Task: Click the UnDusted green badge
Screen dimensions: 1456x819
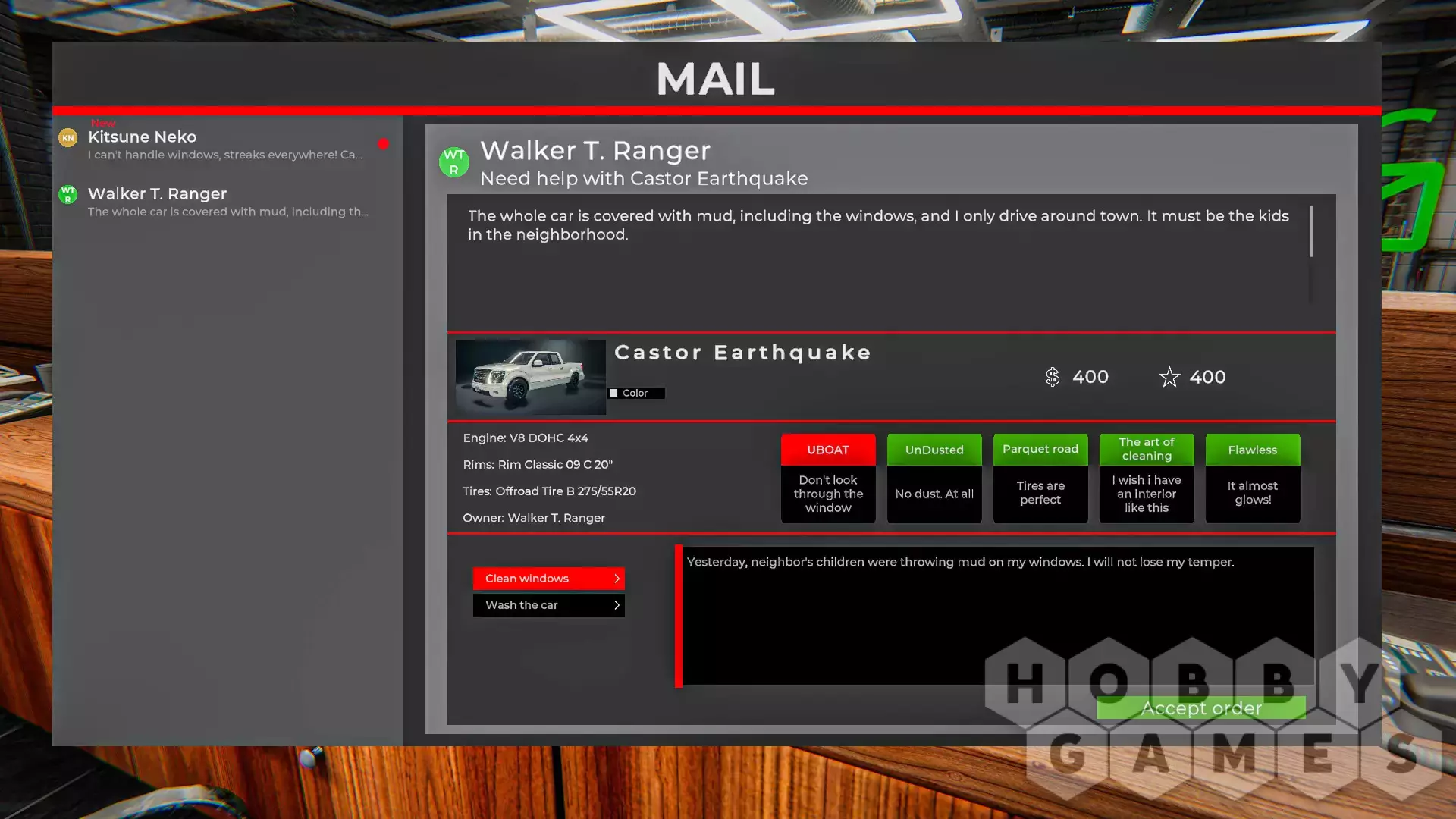Action: 934,450
